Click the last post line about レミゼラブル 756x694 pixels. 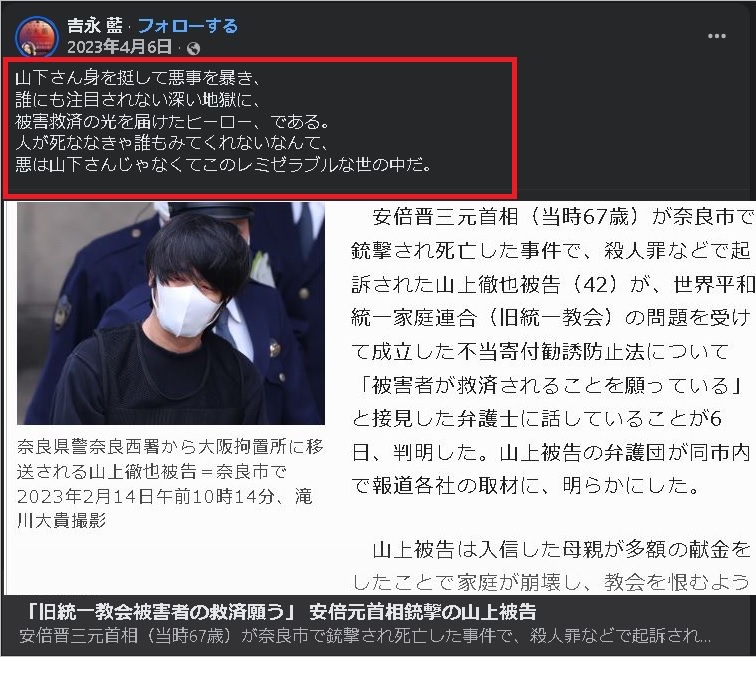pyautogui.click(x=223, y=165)
